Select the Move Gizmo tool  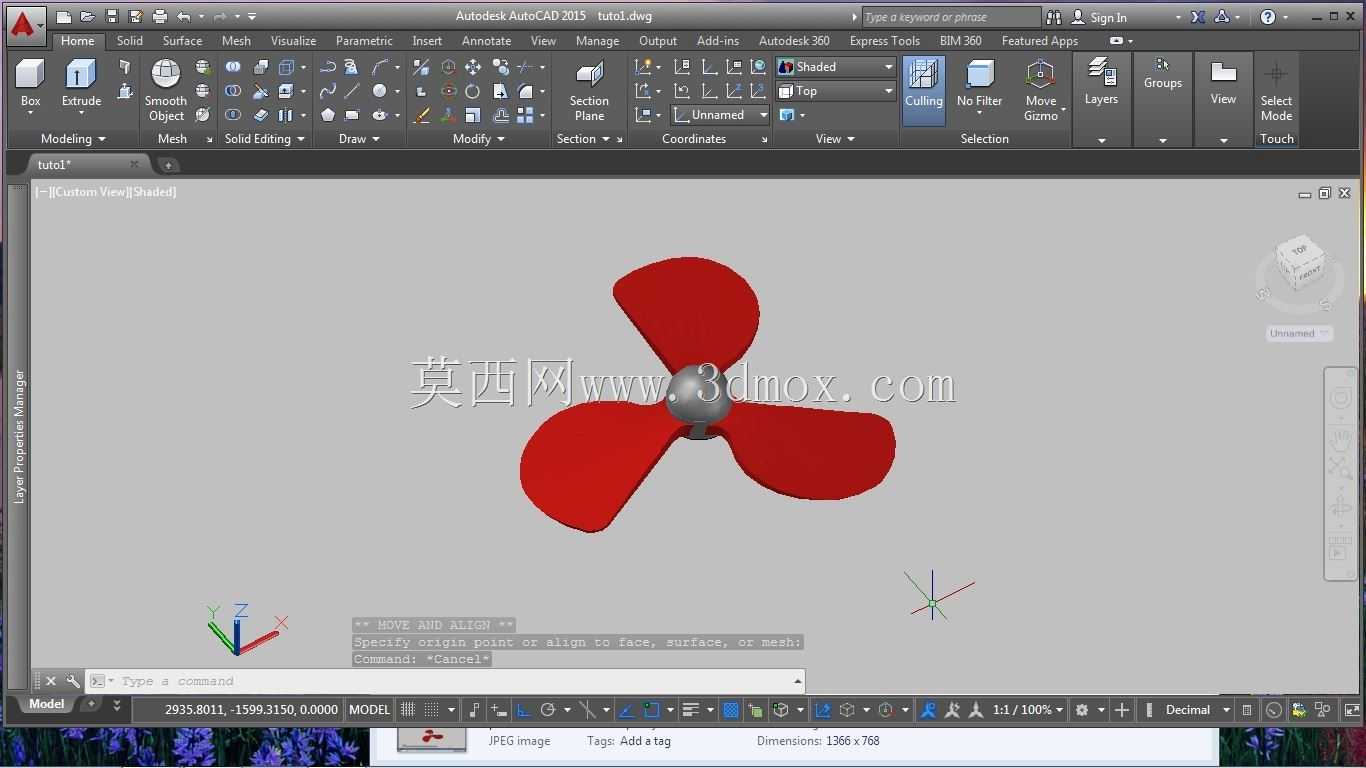1041,90
